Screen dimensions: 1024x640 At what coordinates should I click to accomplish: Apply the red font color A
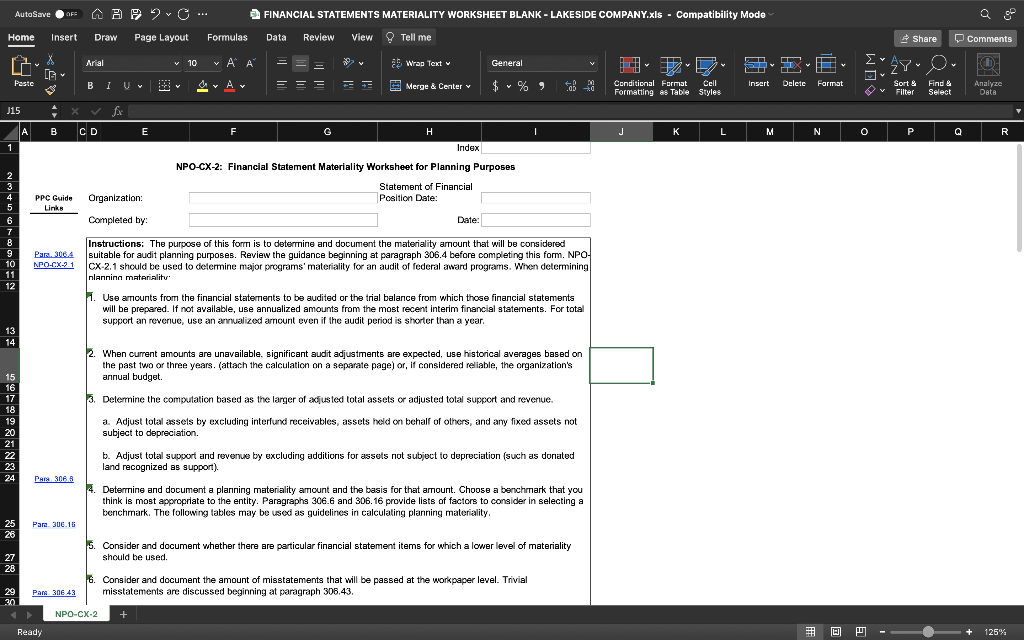(x=229, y=86)
